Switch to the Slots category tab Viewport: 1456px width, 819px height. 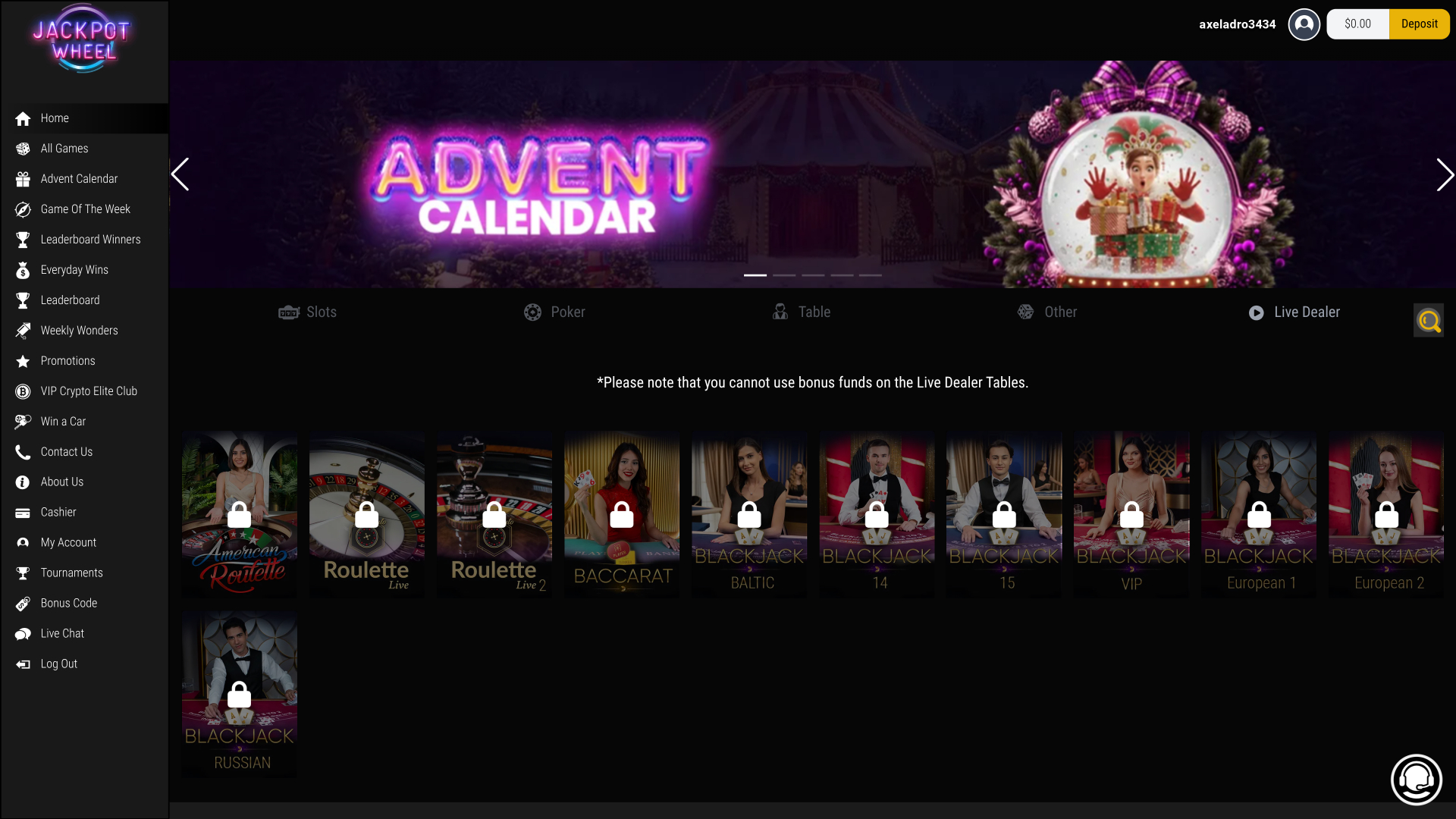point(307,312)
